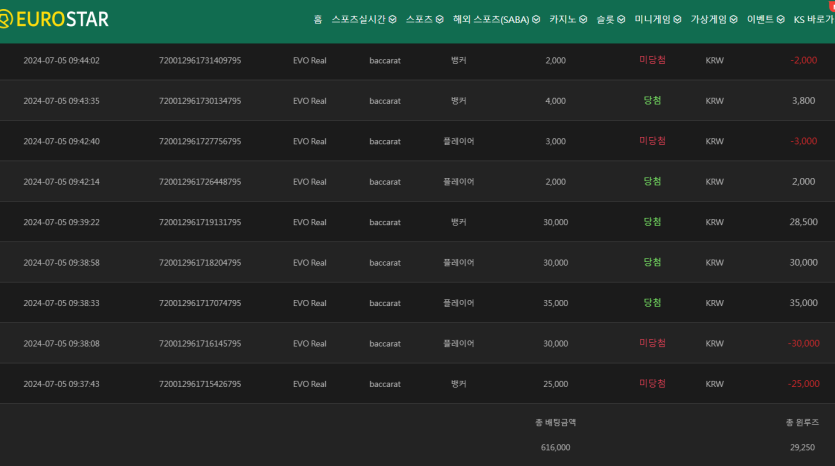Select bet ID 720012961719131795

(x=200, y=223)
